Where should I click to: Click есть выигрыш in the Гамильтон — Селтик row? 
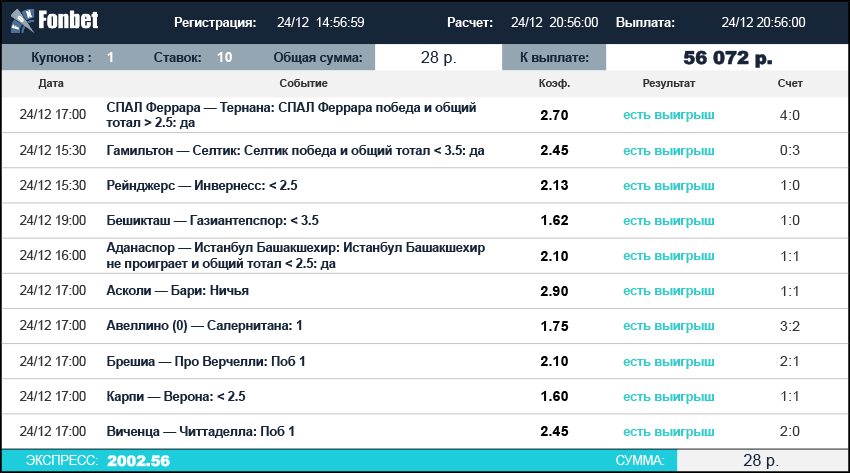coord(668,151)
